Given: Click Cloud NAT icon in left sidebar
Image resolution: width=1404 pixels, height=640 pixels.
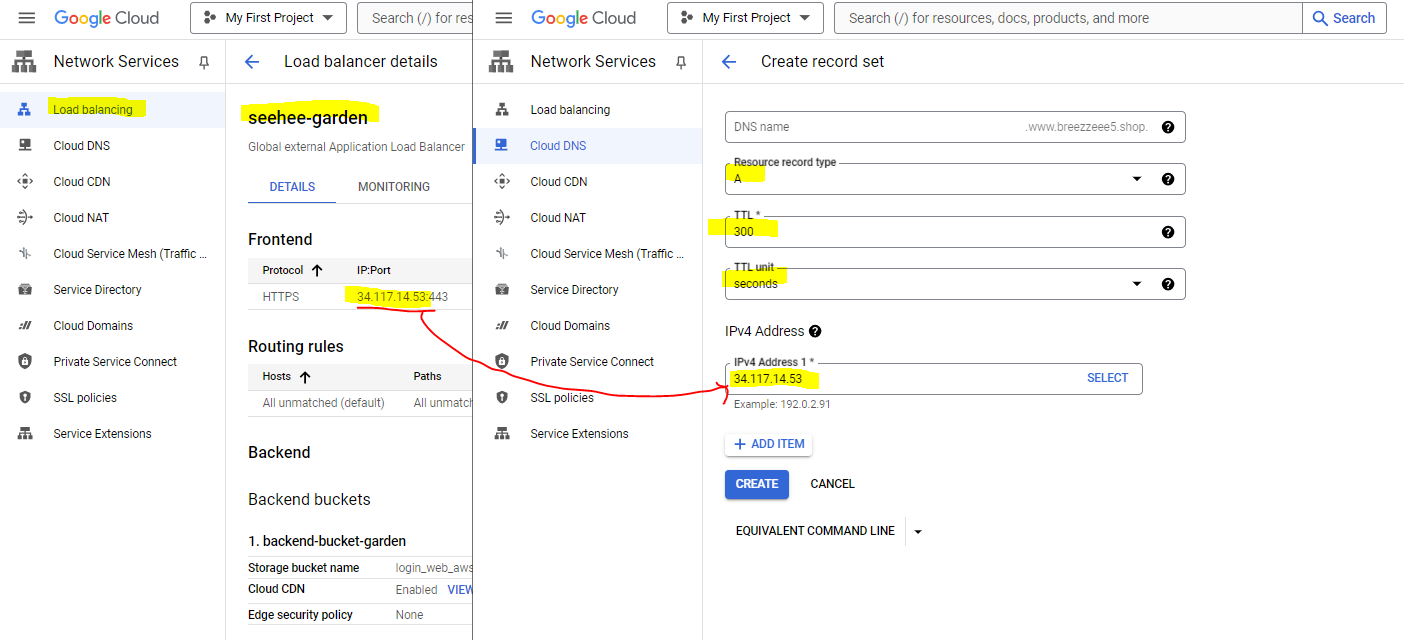Looking at the screenshot, I should [x=25, y=218].
